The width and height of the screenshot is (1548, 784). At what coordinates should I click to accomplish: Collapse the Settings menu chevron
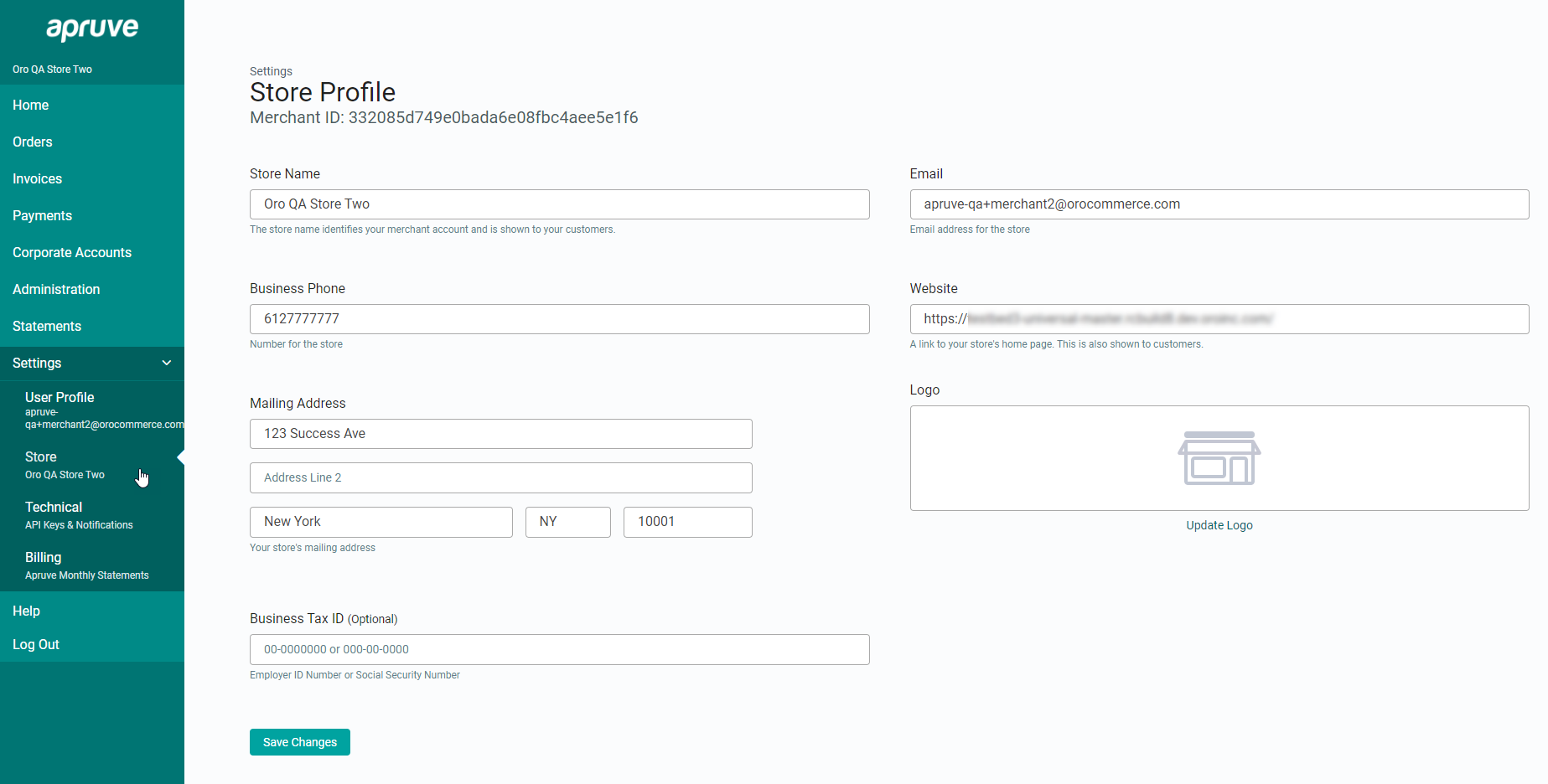point(167,363)
